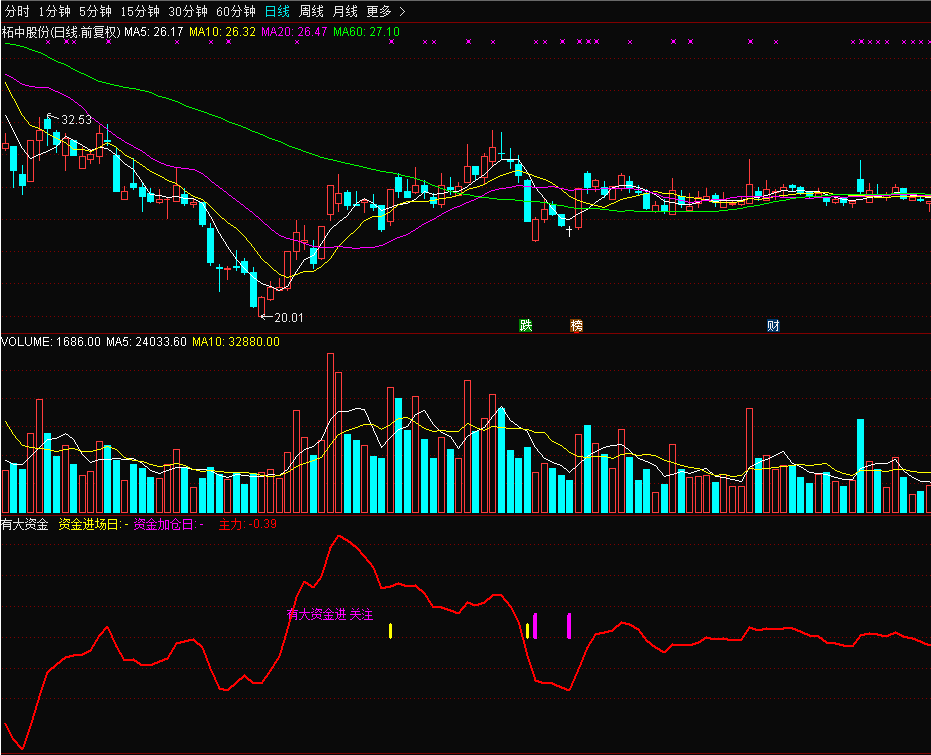The height and width of the screenshot is (755, 931).
Task: Select the 60分钟 period tab
Action: pyautogui.click(x=236, y=11)
